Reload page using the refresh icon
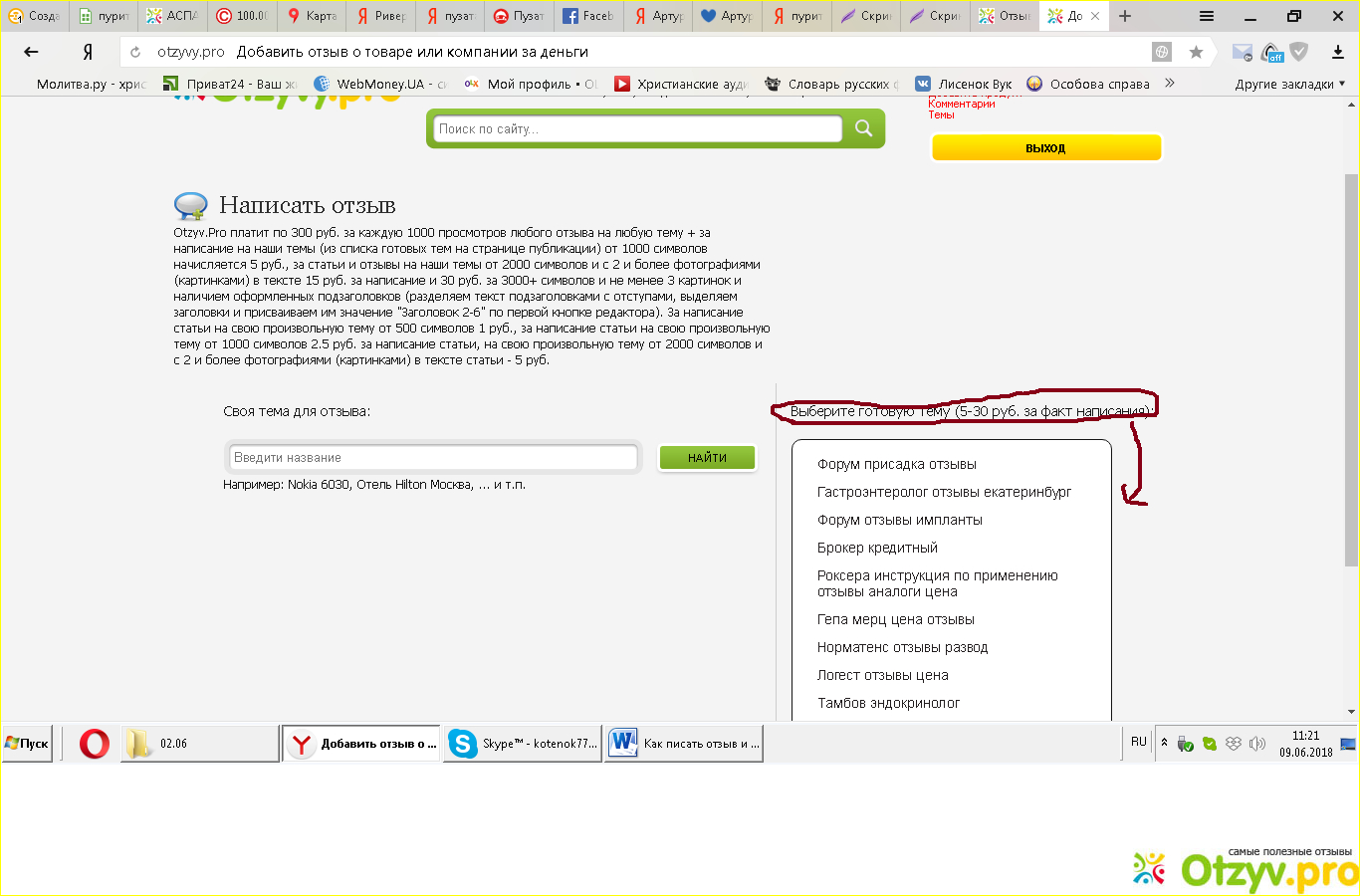1360x896 pixels. 136,52
